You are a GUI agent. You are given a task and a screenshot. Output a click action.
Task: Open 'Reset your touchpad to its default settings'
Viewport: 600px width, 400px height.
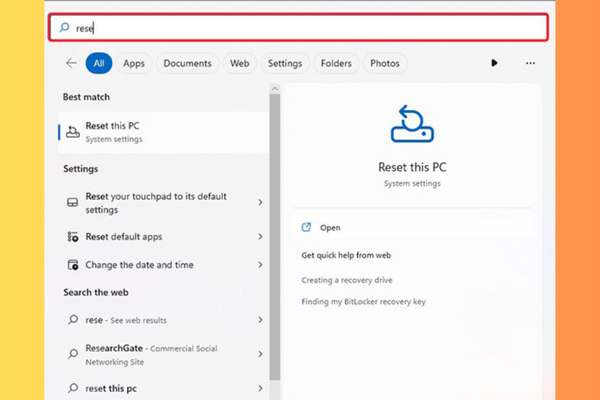(163, 202)
